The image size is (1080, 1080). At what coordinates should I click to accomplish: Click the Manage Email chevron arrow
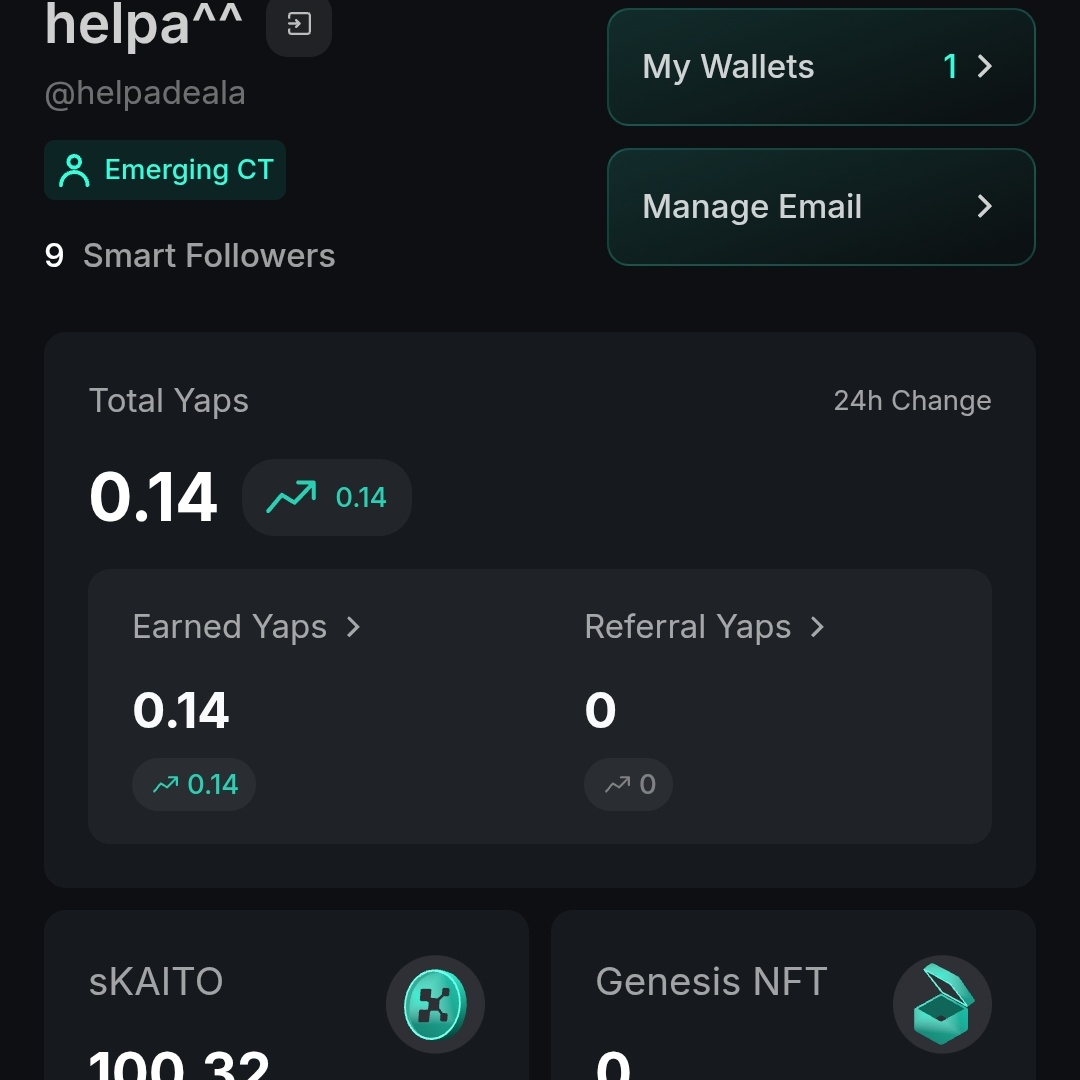tap(985, 207)
